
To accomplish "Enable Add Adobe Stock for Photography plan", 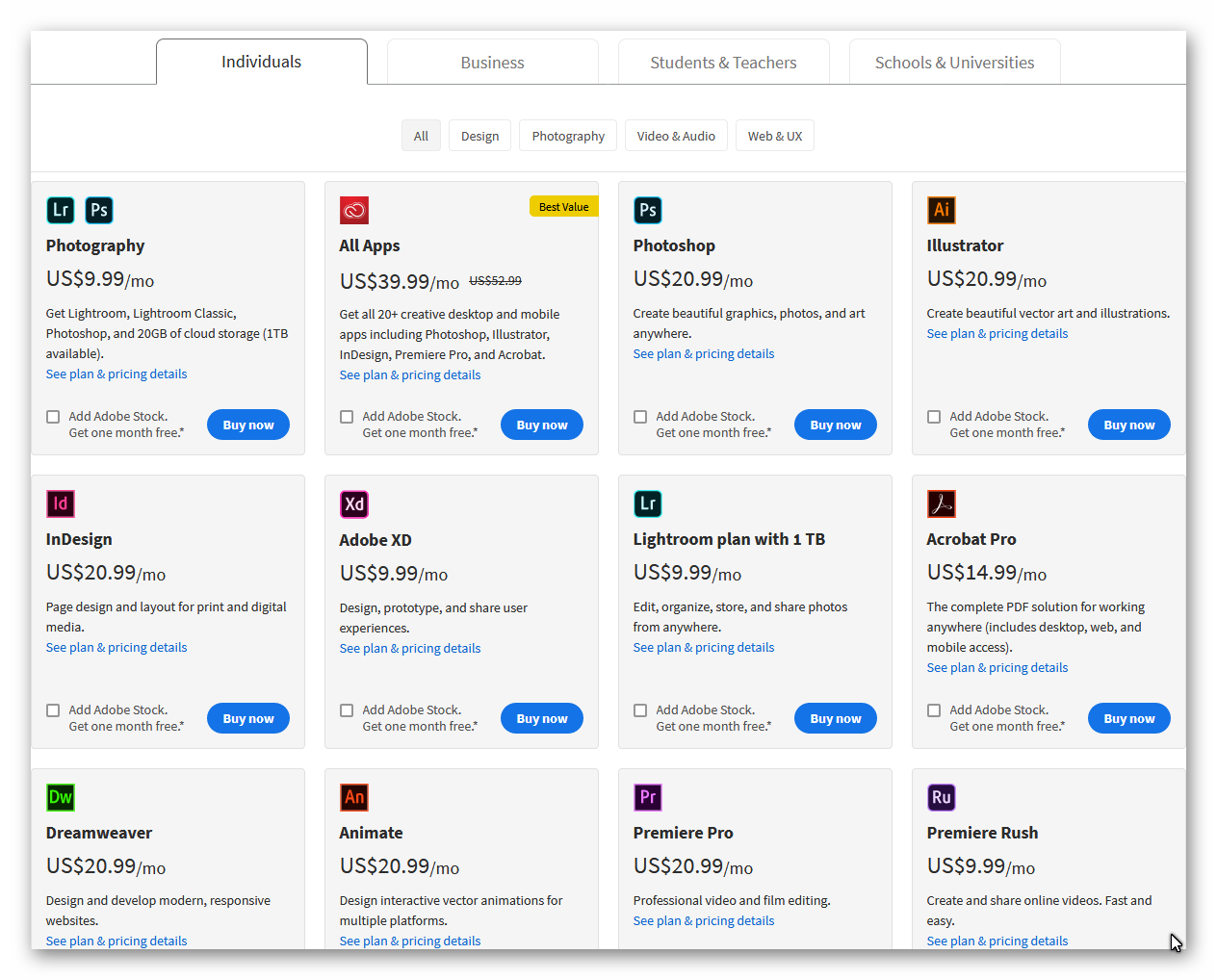I will pyautogui.click(x=53, y=417).
